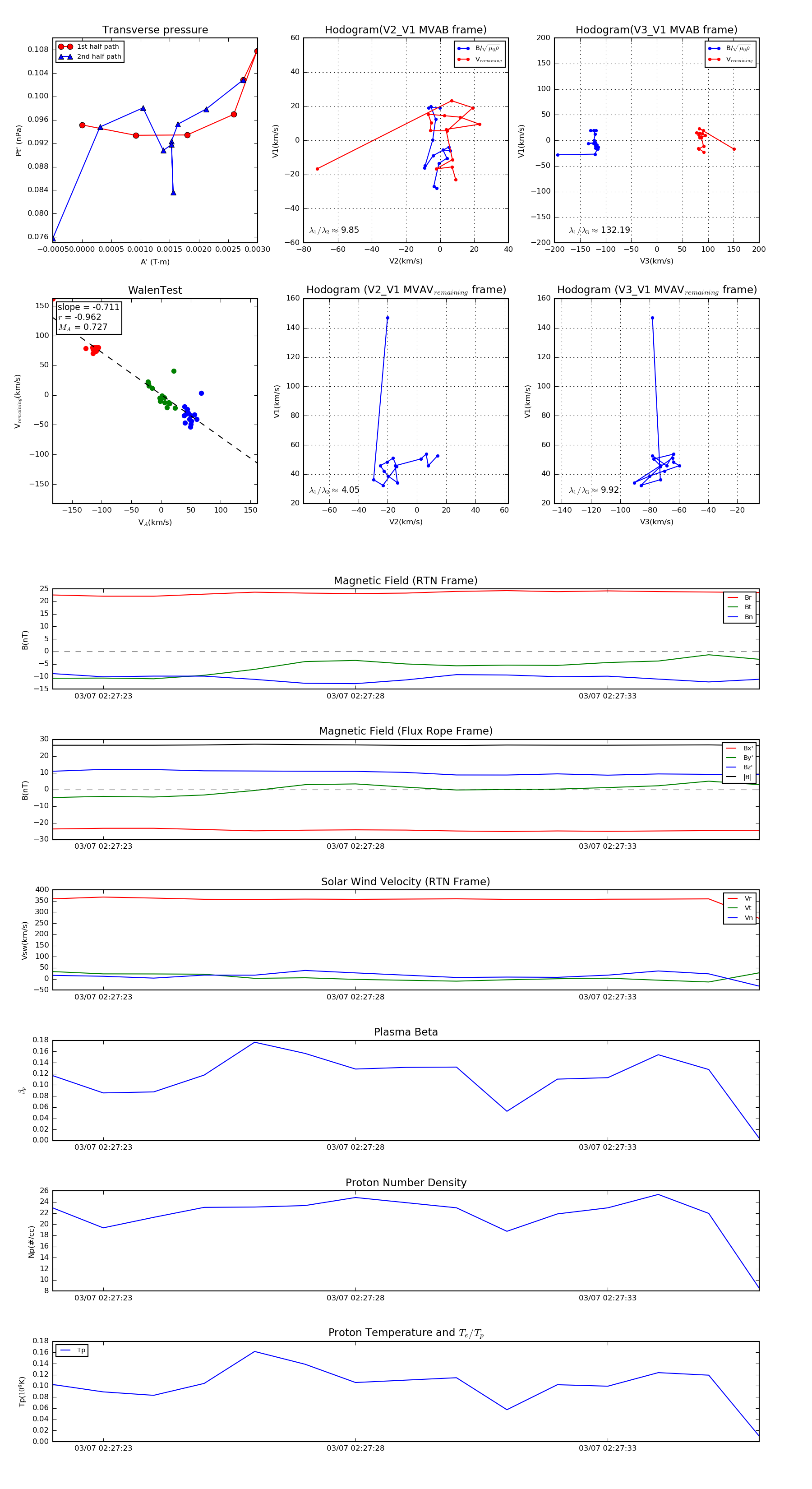Select the |B| legend entry

point(739,777)
